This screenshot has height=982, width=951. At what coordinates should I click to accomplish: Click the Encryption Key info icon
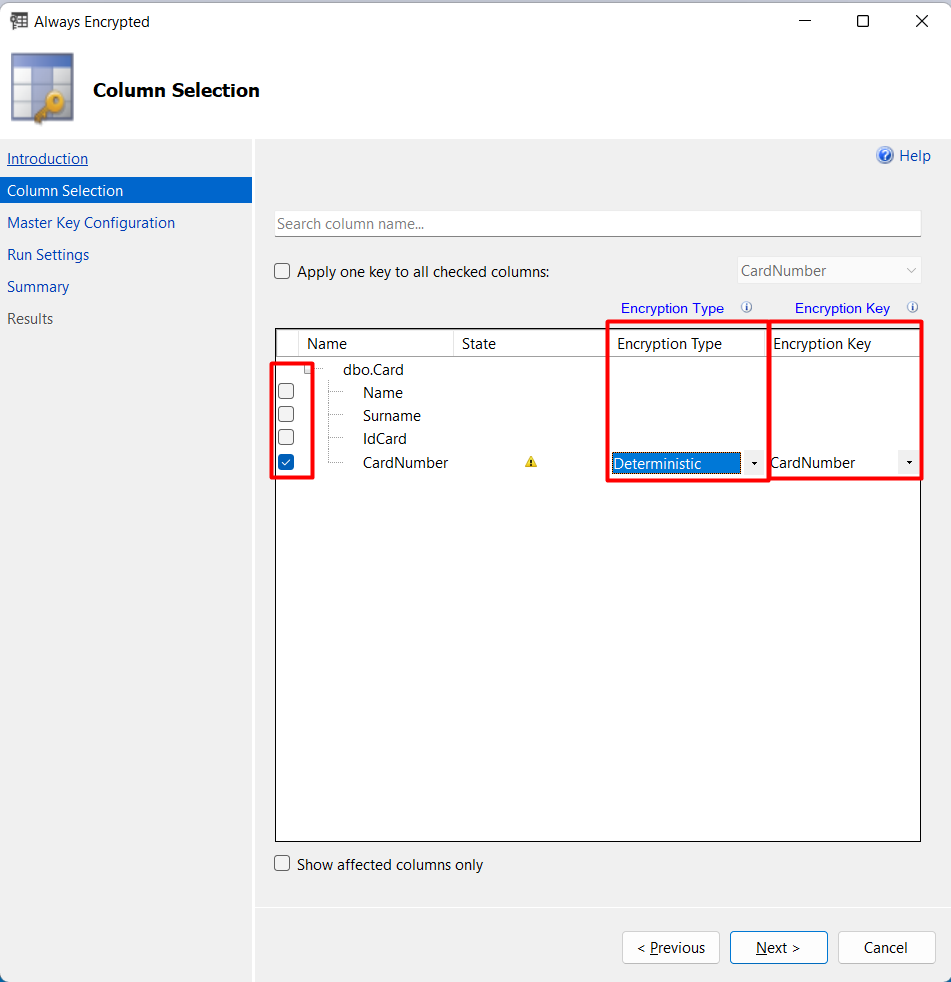pyautogui.click(x=912, y=308)
